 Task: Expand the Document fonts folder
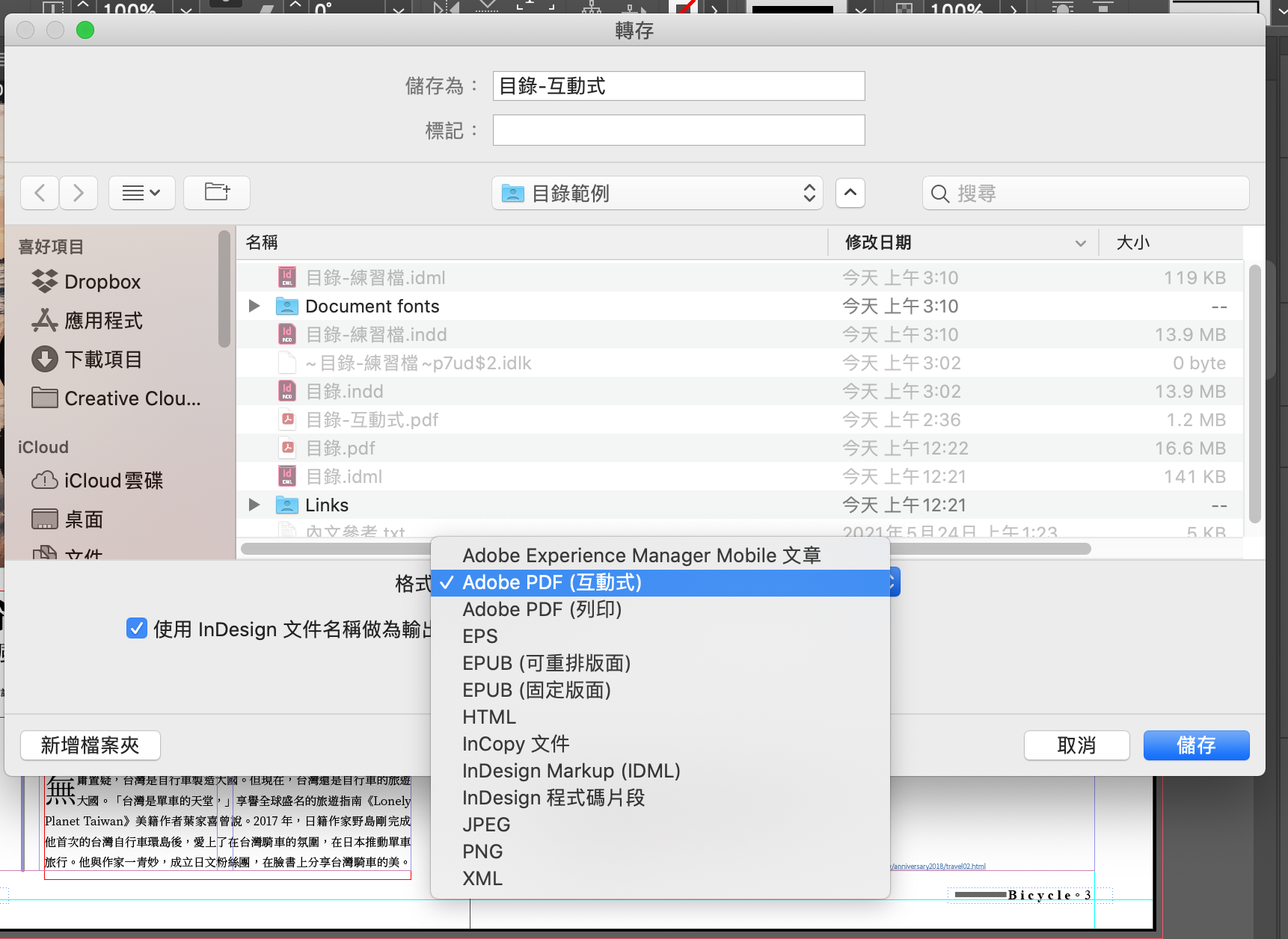pos(254,306)
